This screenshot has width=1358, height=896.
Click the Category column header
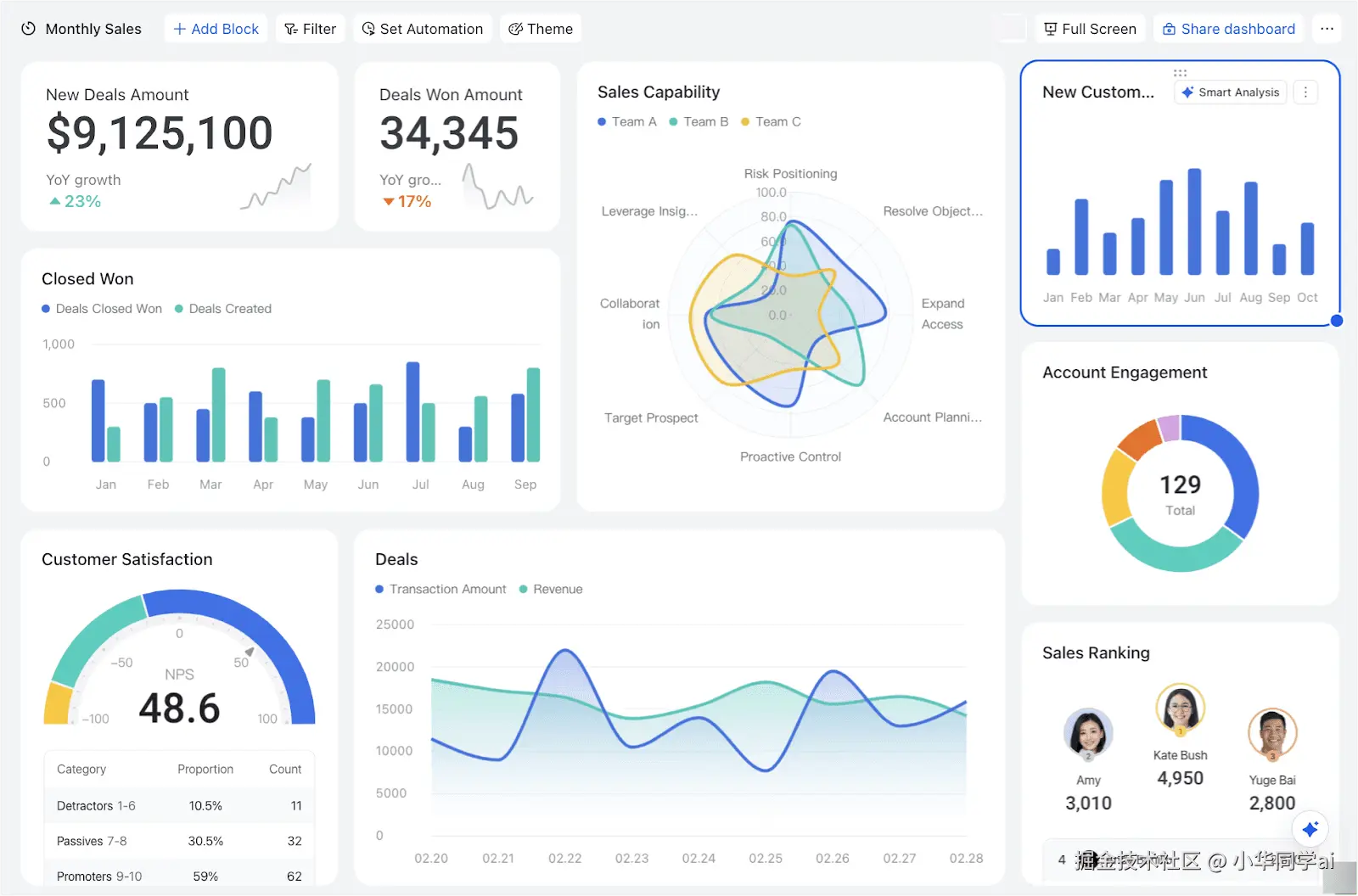81,769
